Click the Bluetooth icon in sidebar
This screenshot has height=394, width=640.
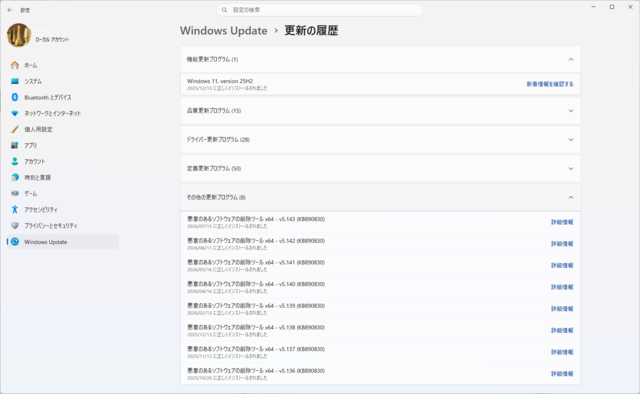coord(15,97)
